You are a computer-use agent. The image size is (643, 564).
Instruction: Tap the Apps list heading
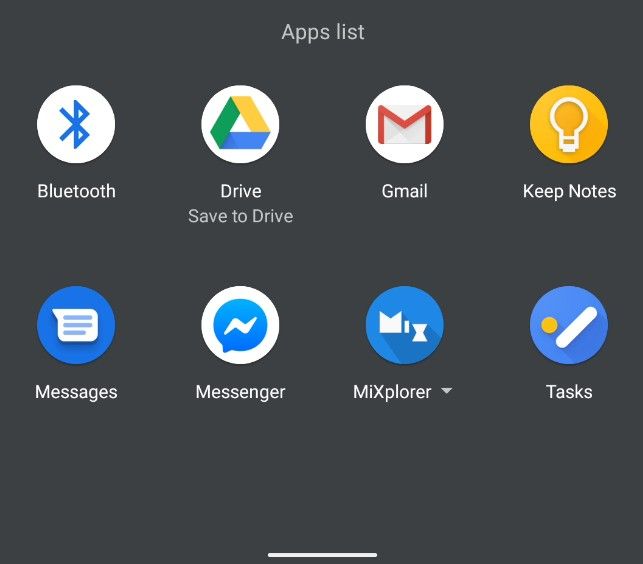[323, 32]
